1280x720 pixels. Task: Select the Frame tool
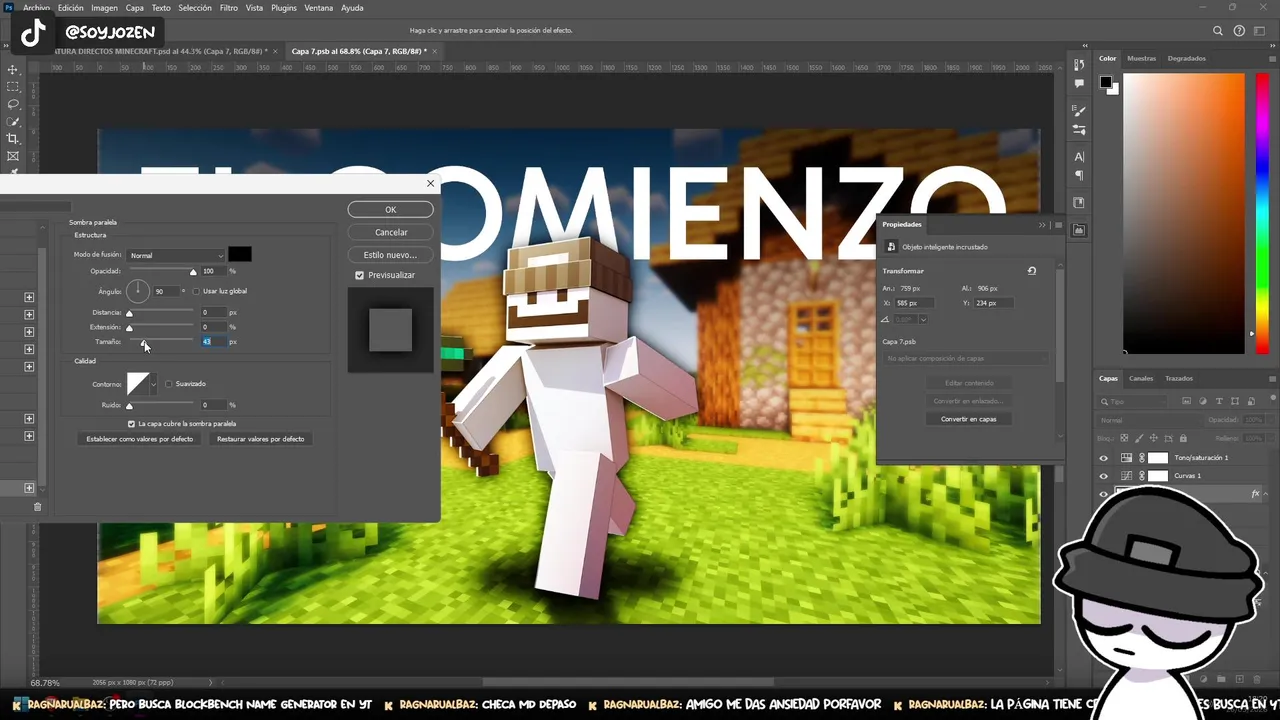click(x=13, y=156)
